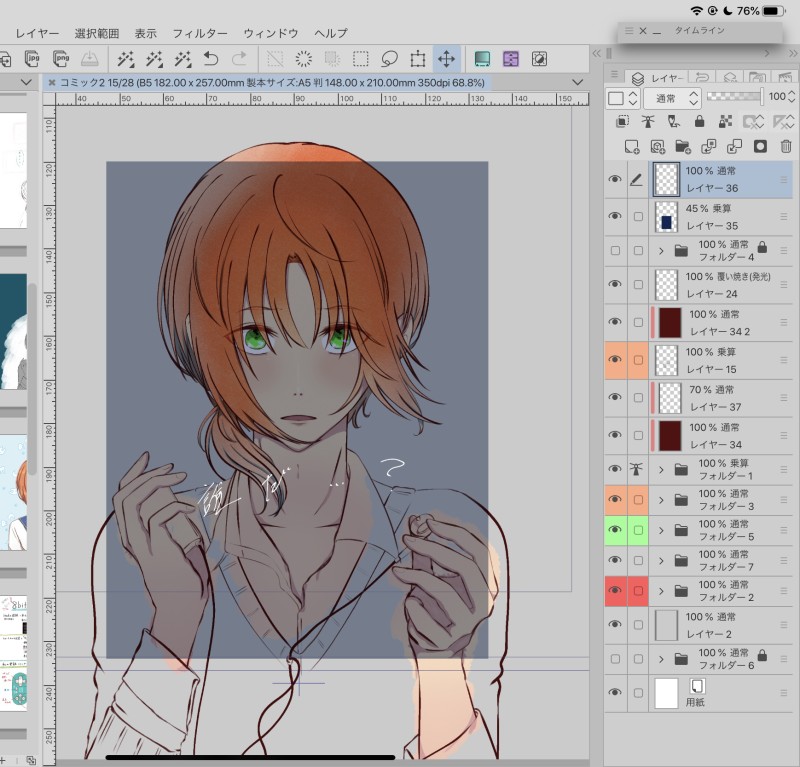Open the 選択範囲 menu
The image size is (800, 767).
96,33
